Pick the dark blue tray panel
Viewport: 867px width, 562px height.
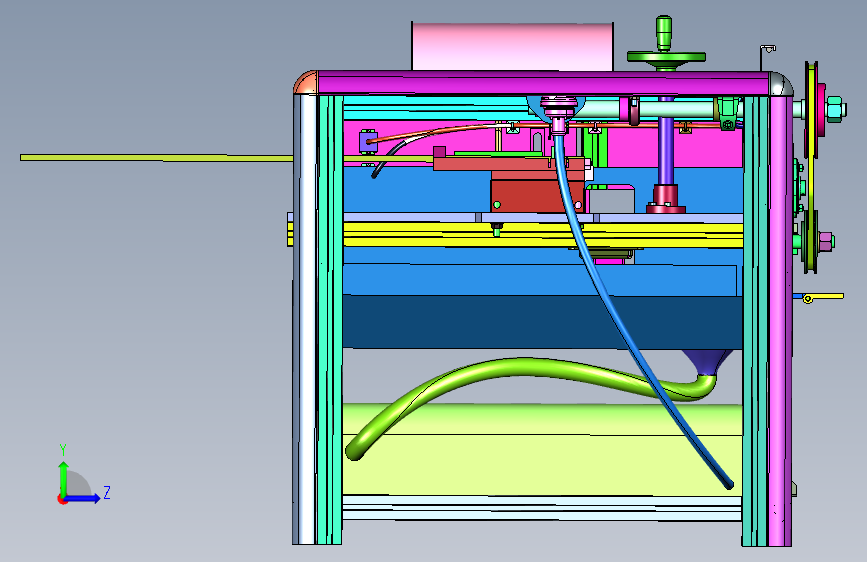point(542,322)
